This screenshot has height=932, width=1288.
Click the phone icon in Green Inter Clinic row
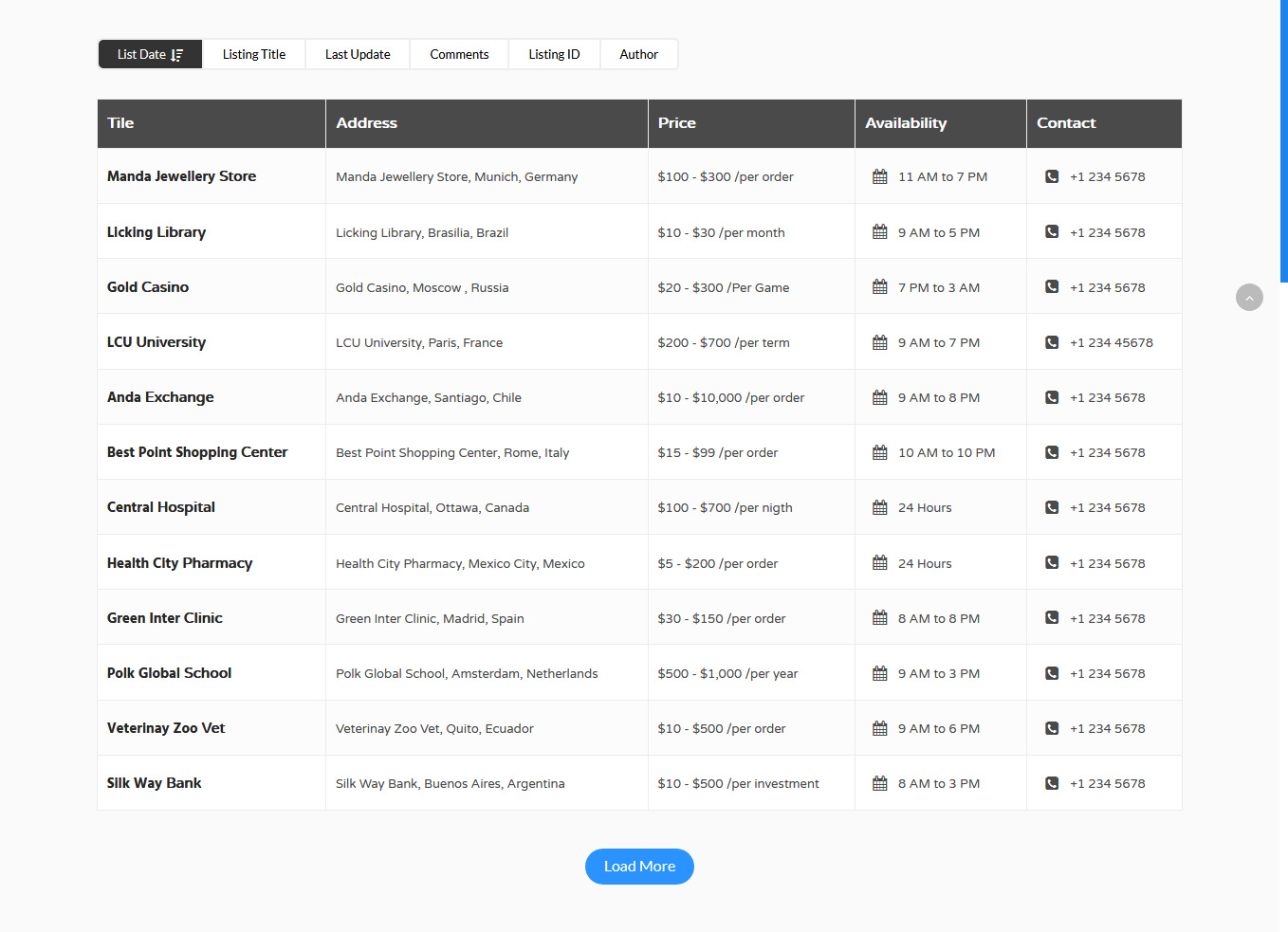click(x=1051, y=617)
